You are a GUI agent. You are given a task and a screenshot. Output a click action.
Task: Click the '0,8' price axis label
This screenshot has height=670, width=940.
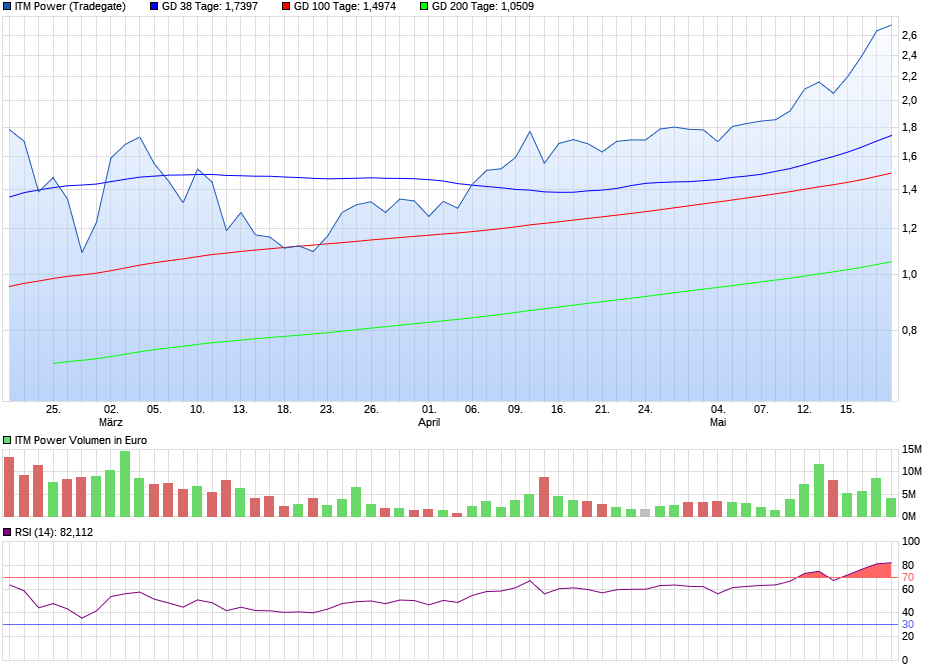click(x=909, y=330)
